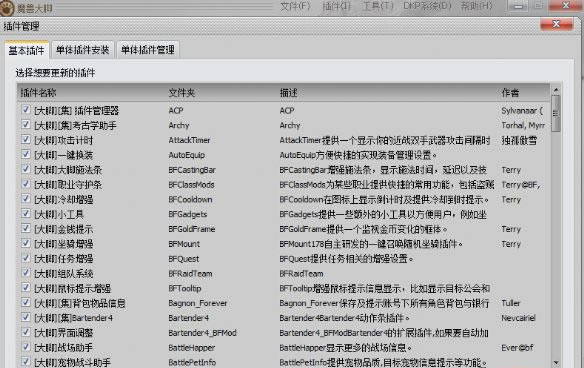584x368 pixels.
Task: Click the 魔兽大脚 paw logo icon
Action: [x=7, y=7]
